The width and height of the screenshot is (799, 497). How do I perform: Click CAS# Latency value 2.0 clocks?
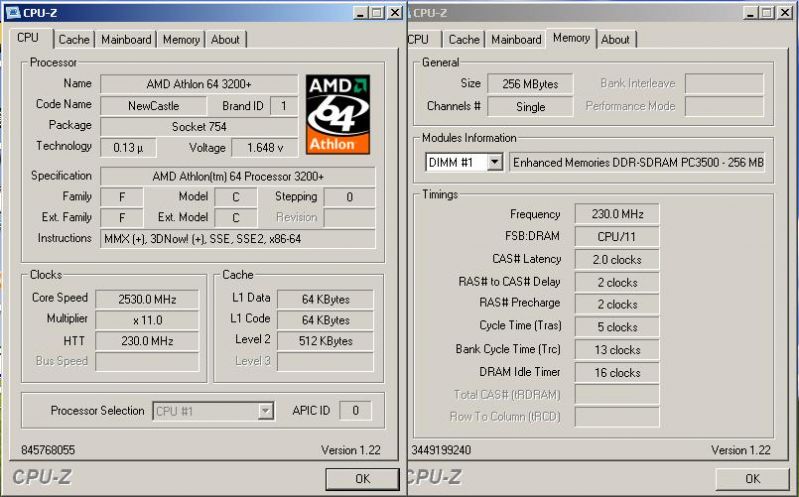tap(617, 260)
